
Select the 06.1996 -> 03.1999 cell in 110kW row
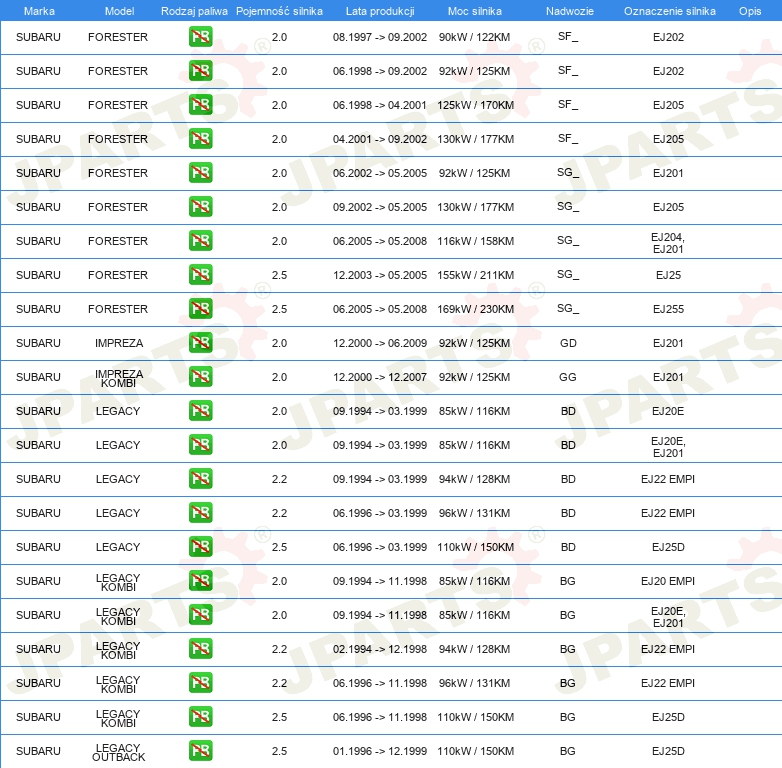coord(380,547)
